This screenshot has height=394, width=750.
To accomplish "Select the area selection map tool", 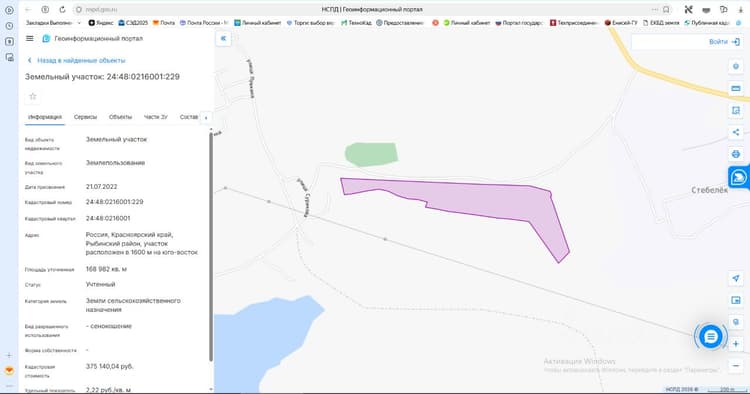I will pyautogui.click(x=736, y=110).
